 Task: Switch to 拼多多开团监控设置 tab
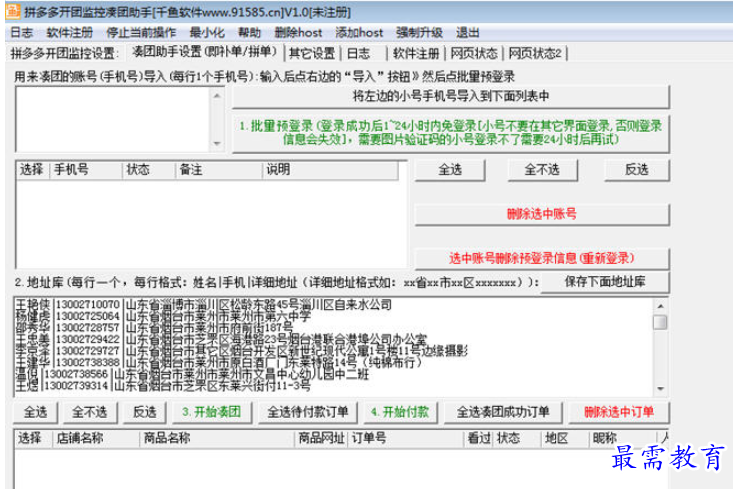[x=63, y=53]
